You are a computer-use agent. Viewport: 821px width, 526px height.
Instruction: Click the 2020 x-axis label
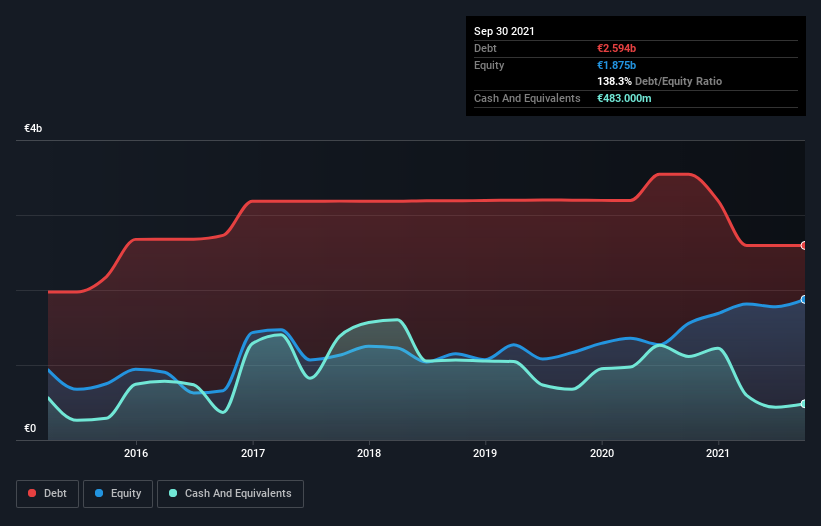(602, 453)
